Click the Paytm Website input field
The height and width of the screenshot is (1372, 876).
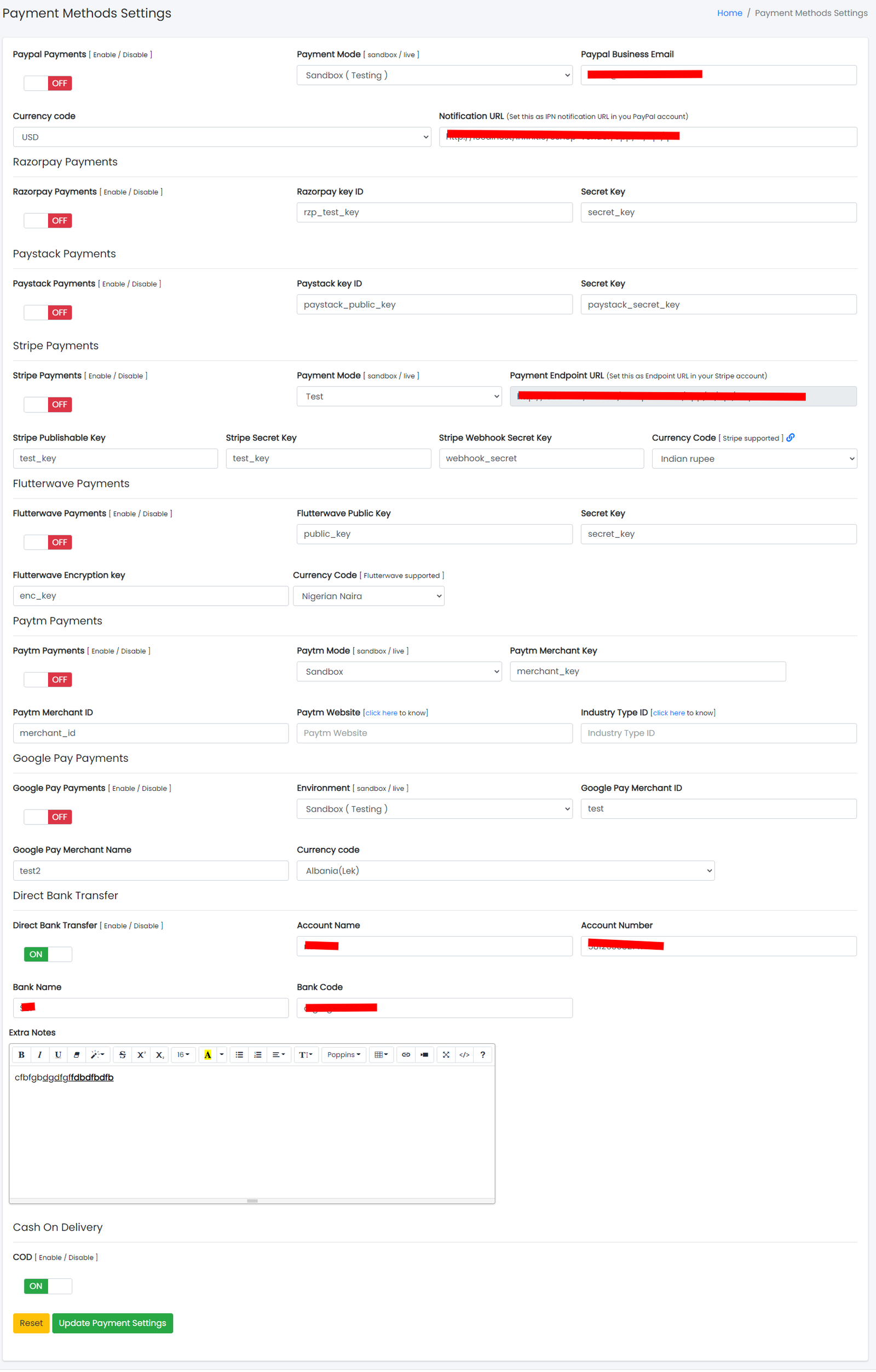click(x=435, y=733)
